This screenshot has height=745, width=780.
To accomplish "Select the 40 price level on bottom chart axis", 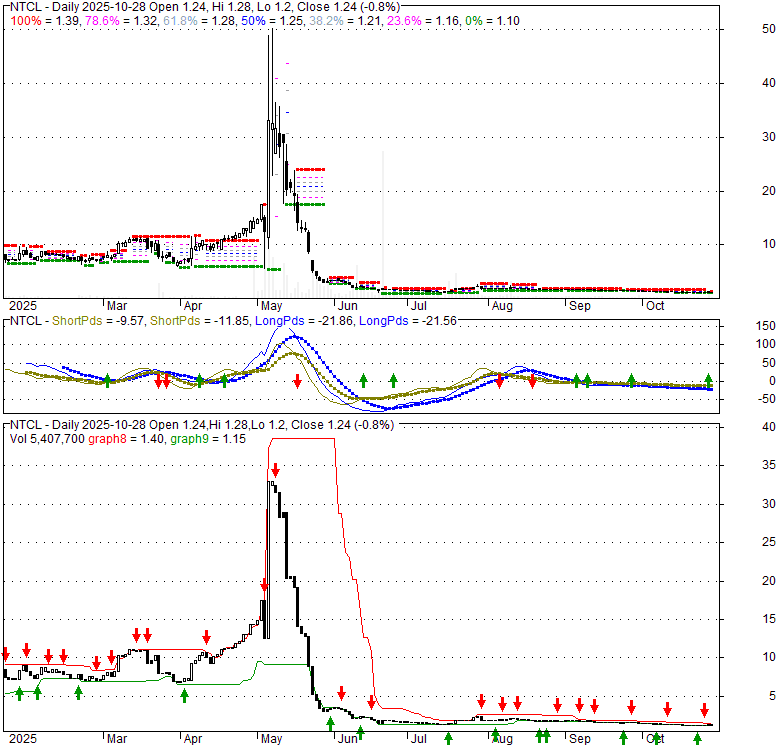I will [769, 427].
